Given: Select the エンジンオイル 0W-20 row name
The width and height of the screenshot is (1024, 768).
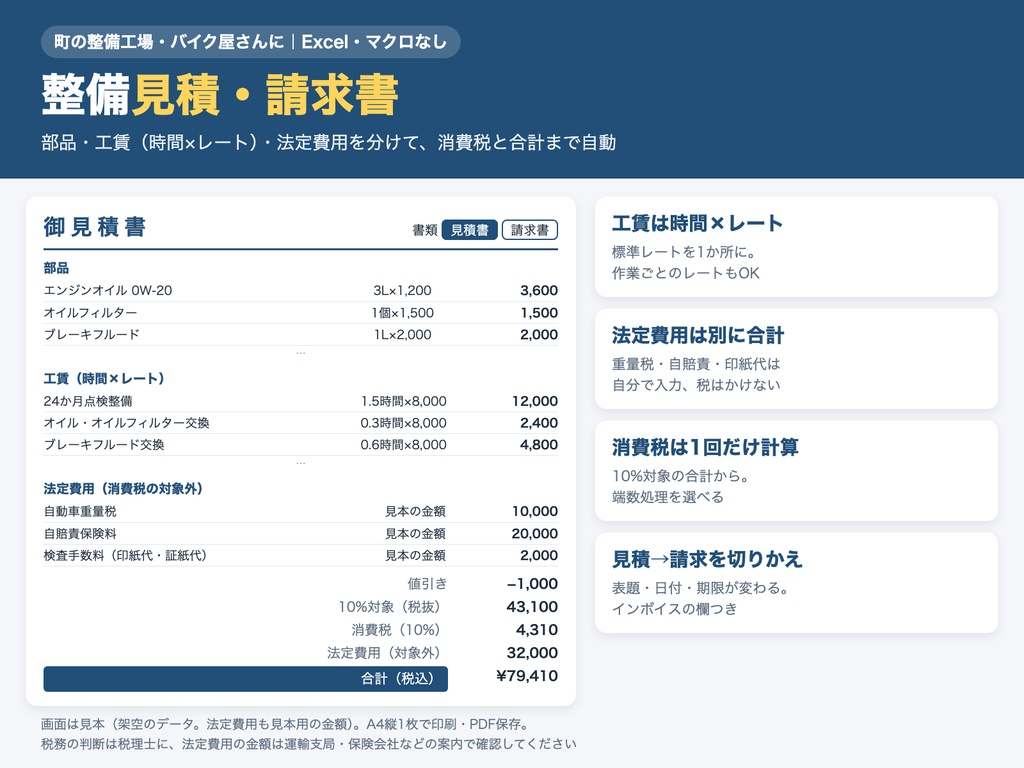Looking at the screenshot, I should [108, 291].
